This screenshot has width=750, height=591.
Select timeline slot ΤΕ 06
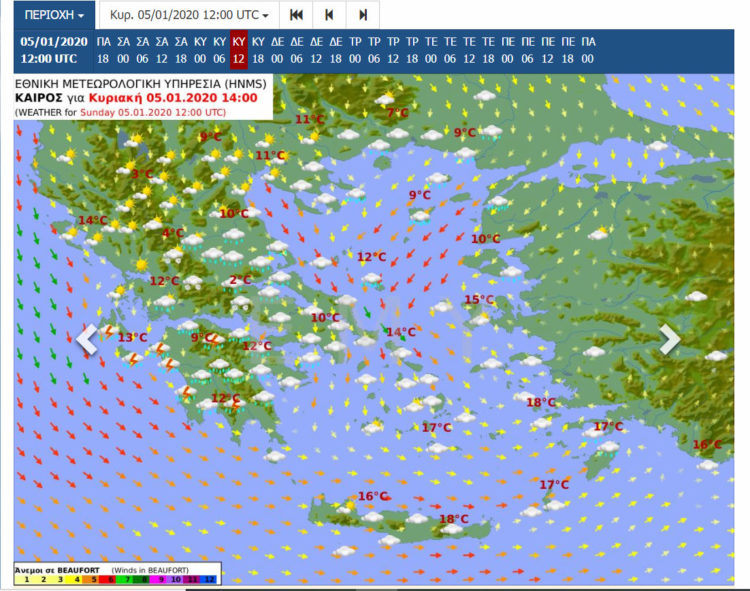[x=450, y=50]
